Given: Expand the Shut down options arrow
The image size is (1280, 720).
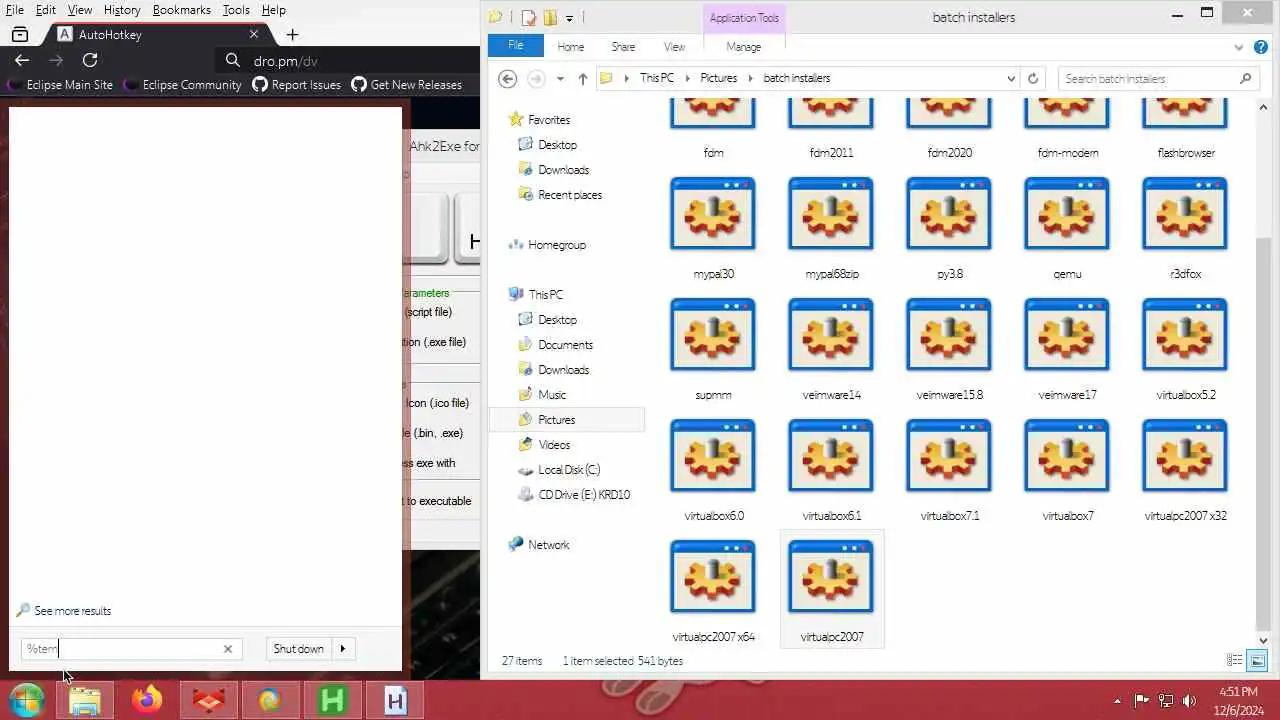Looking at the screenshot, I should pos(343,649).
